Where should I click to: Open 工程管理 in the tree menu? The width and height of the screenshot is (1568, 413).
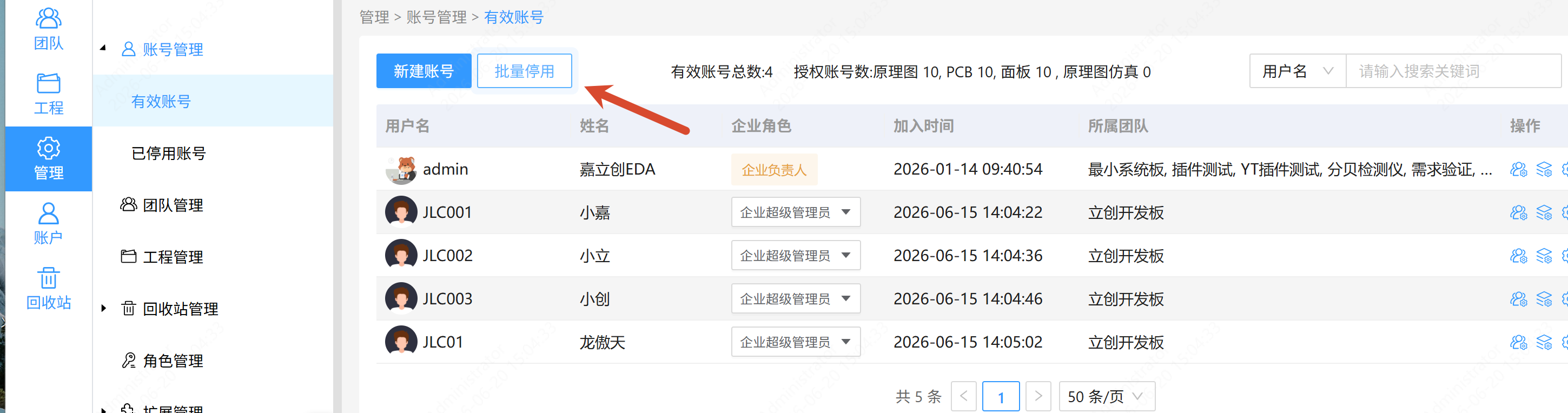point(173,257)
